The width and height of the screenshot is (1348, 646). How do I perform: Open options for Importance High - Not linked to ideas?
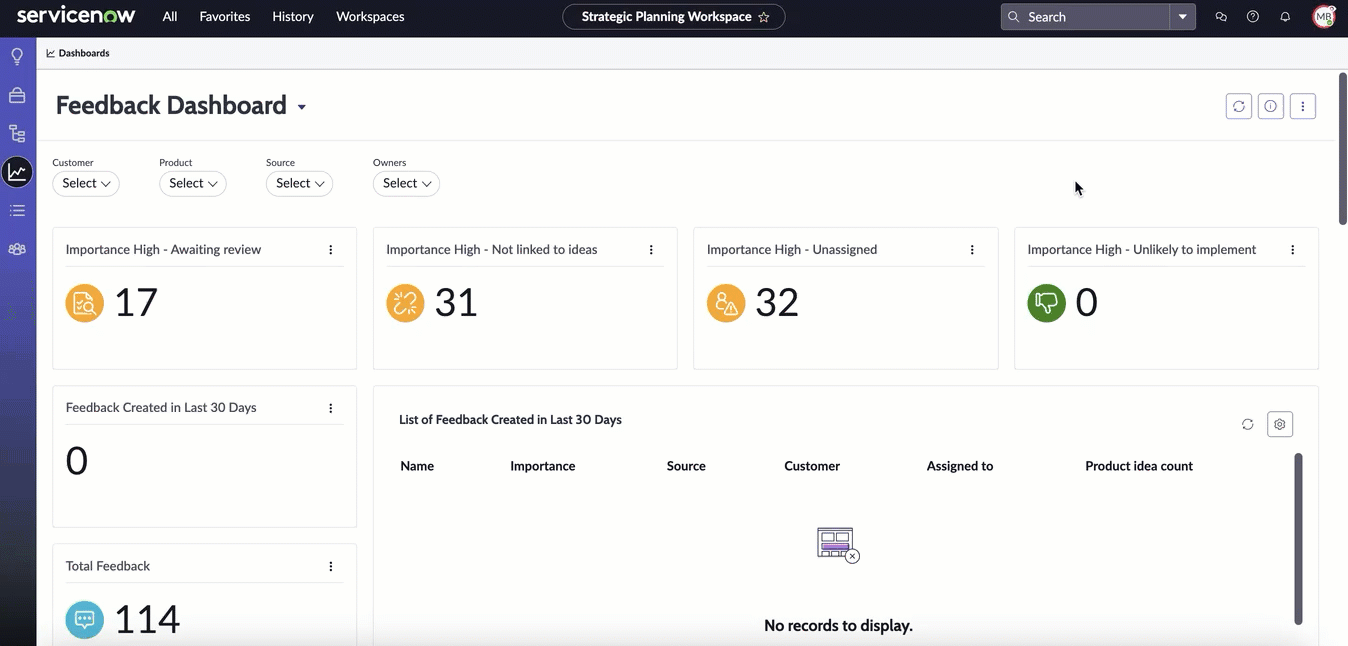coord(651,250)
